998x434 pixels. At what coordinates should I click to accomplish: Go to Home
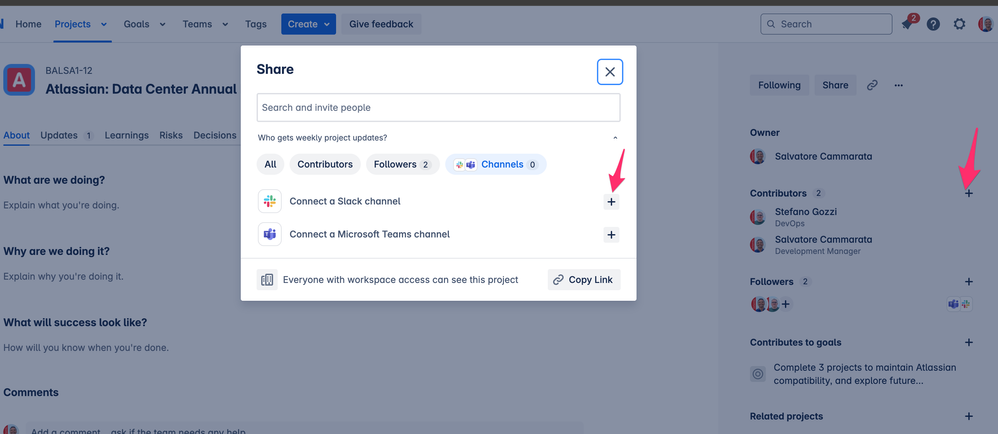point(28,24)
